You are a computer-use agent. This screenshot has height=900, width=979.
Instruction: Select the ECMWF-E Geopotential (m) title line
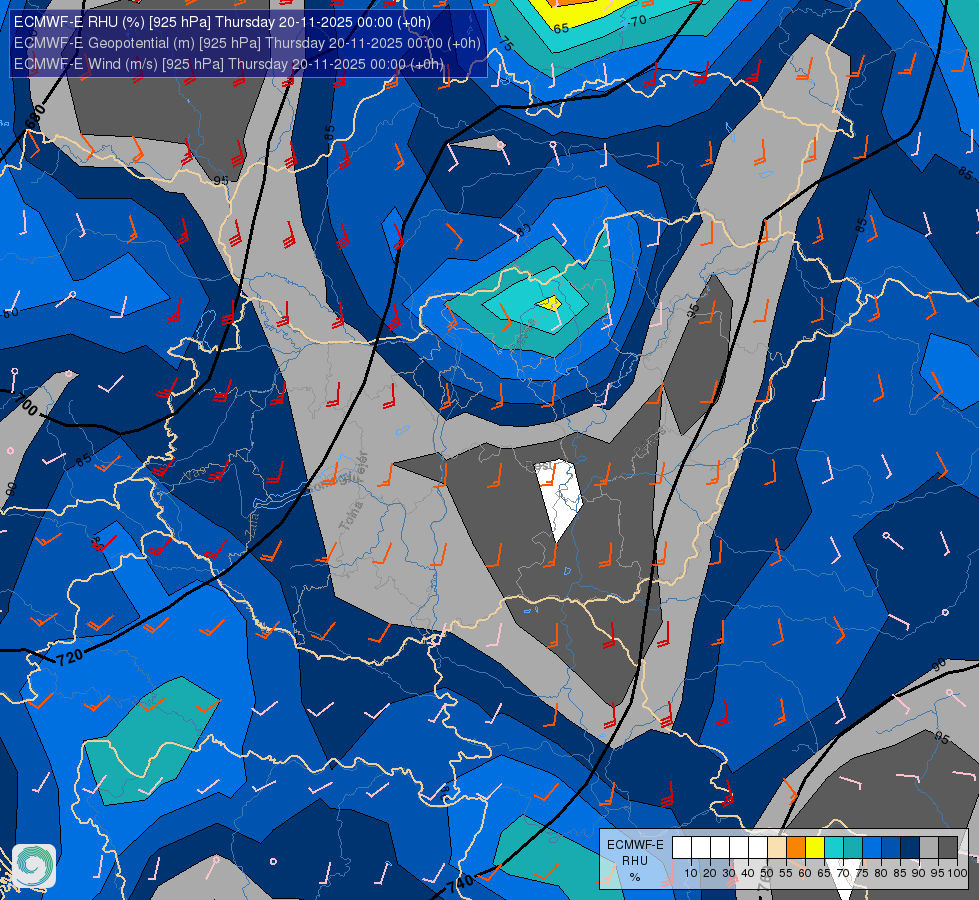[x=247, y=43]
